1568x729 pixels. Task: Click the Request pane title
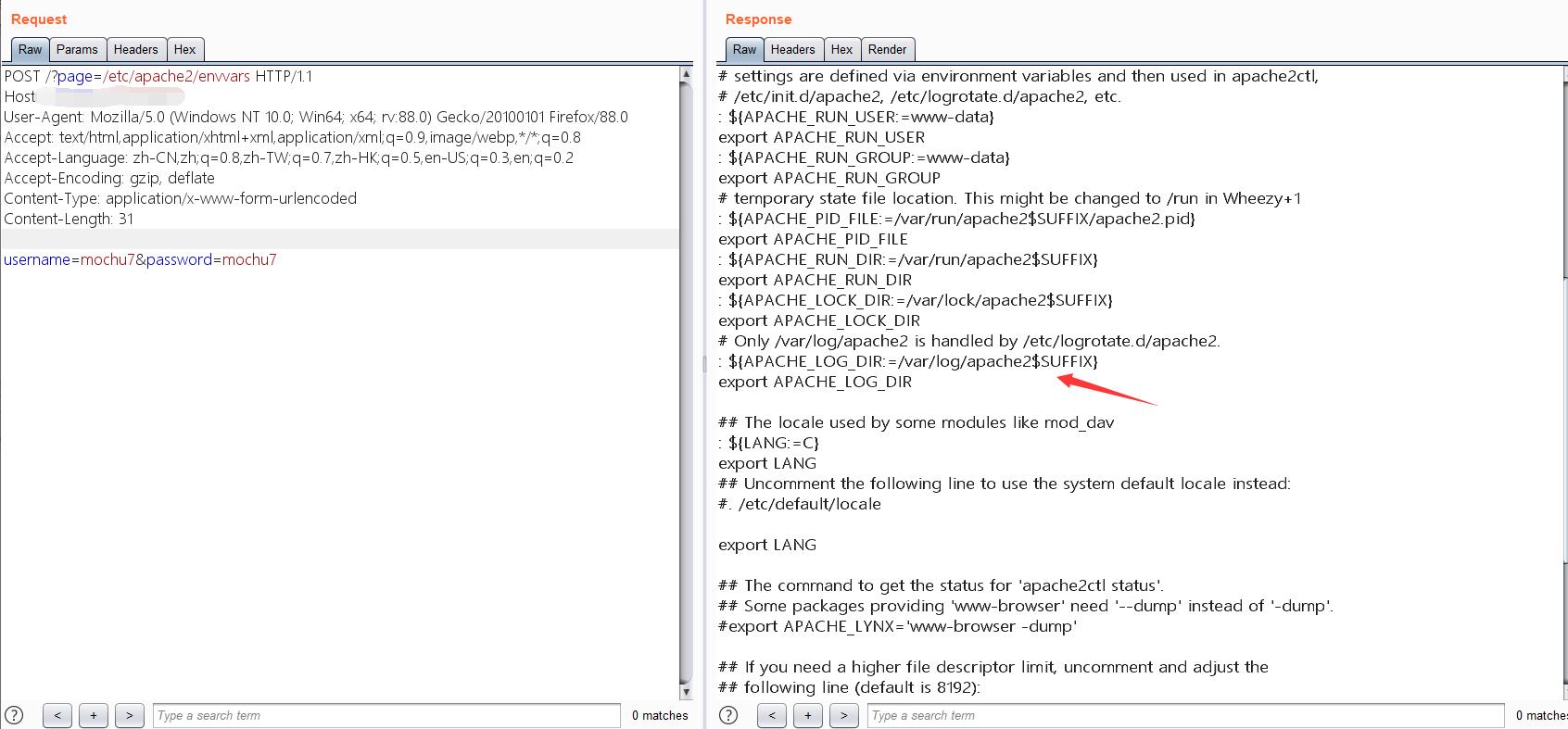click(x=39, y=19)
